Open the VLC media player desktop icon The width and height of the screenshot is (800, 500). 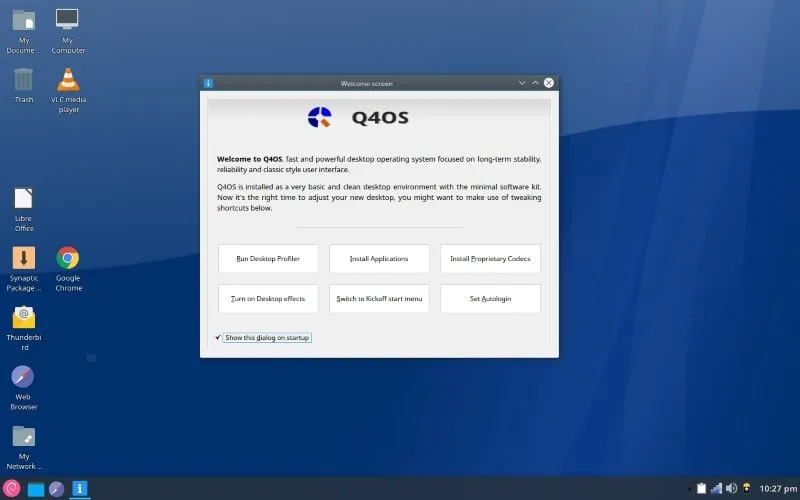click(68, 80)
